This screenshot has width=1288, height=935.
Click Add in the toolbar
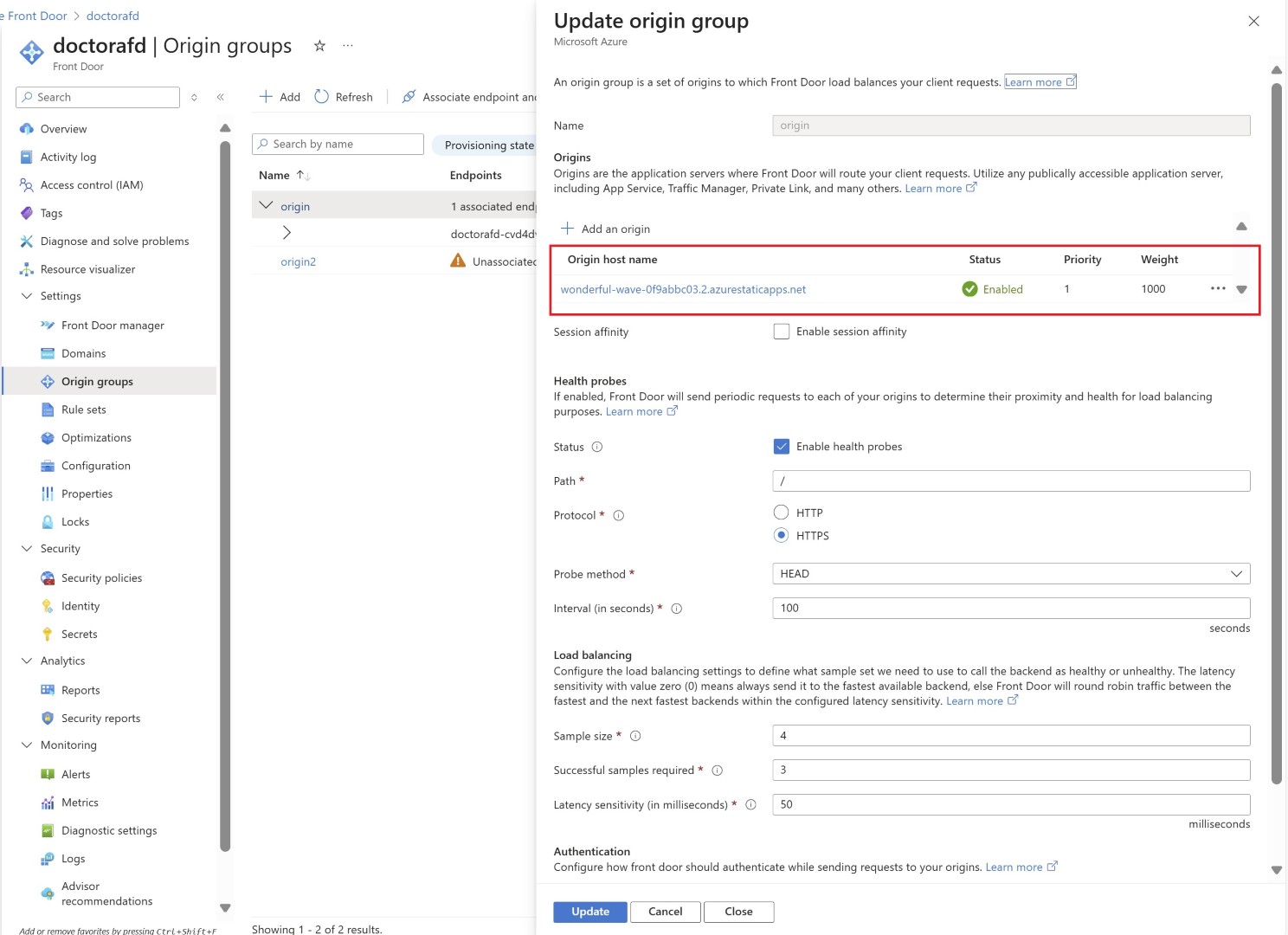(x=280, y=97)
